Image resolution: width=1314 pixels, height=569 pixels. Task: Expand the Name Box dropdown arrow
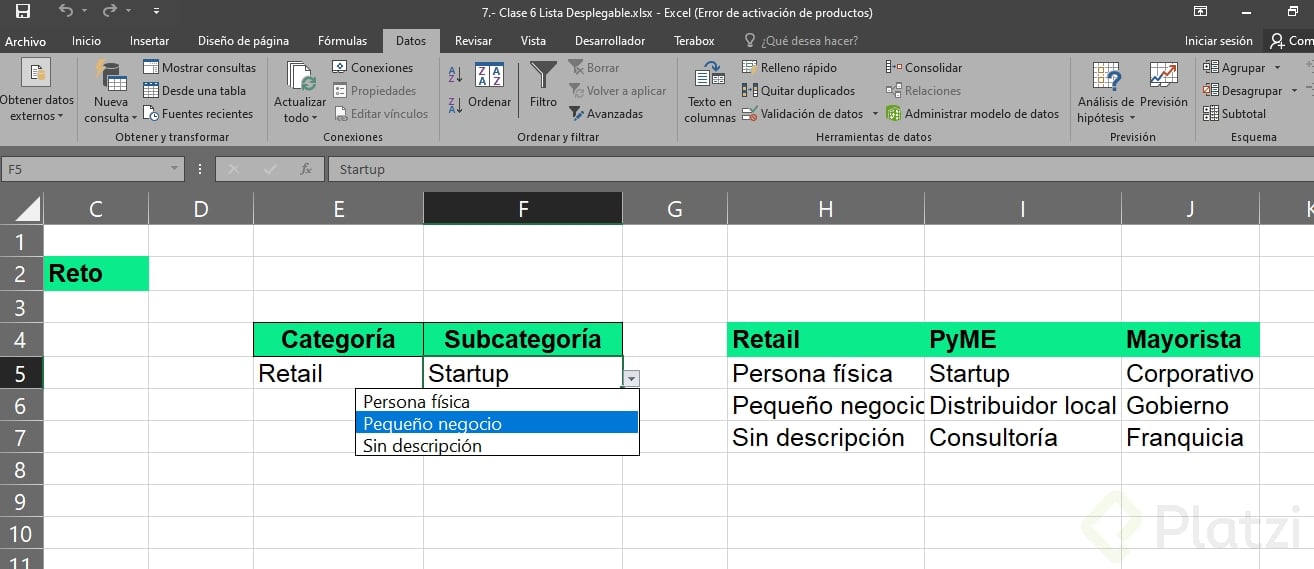(x=175, y=169)
